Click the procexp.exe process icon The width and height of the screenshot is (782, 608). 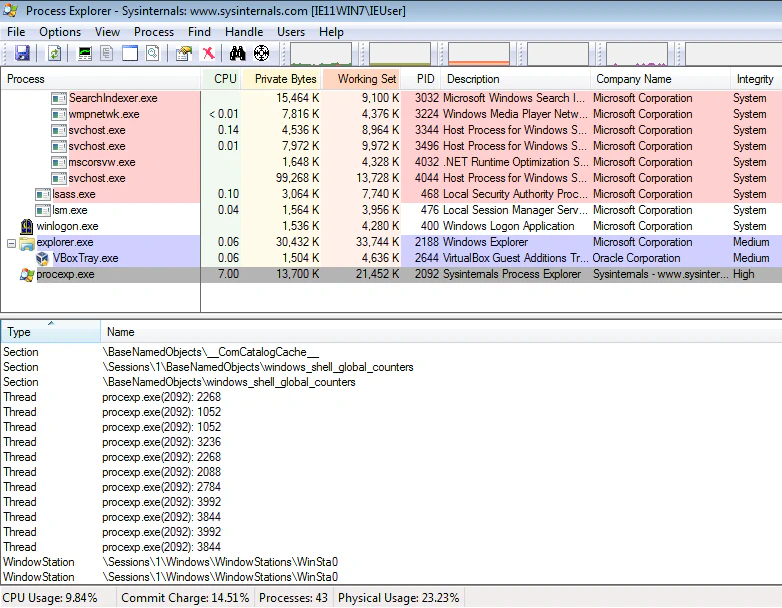(27, 274)
